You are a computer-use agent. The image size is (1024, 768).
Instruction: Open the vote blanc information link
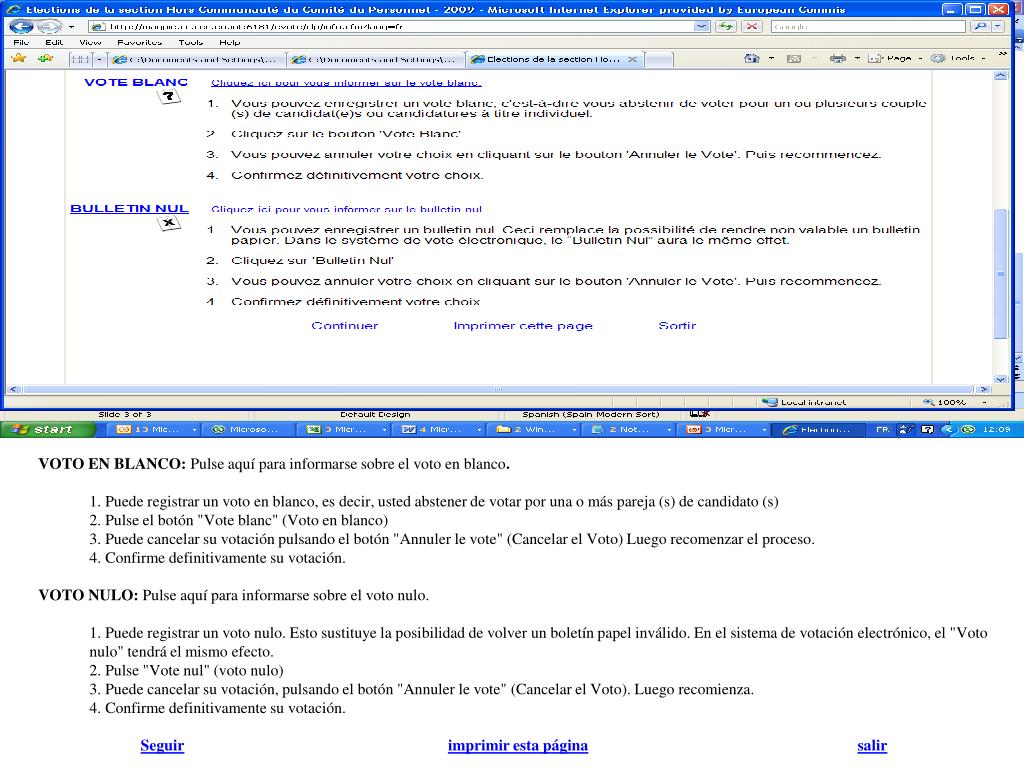click(346, 83)
